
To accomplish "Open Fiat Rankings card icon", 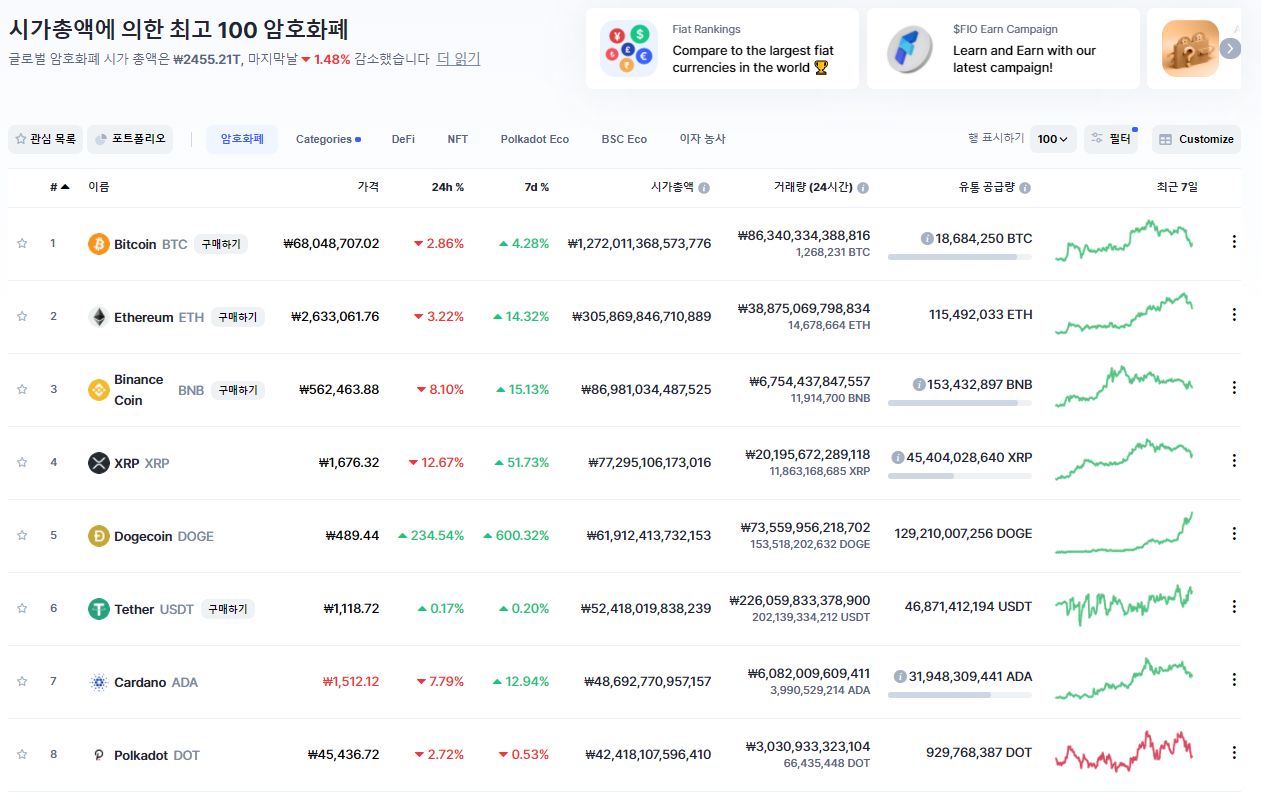I will pos(629,48).
